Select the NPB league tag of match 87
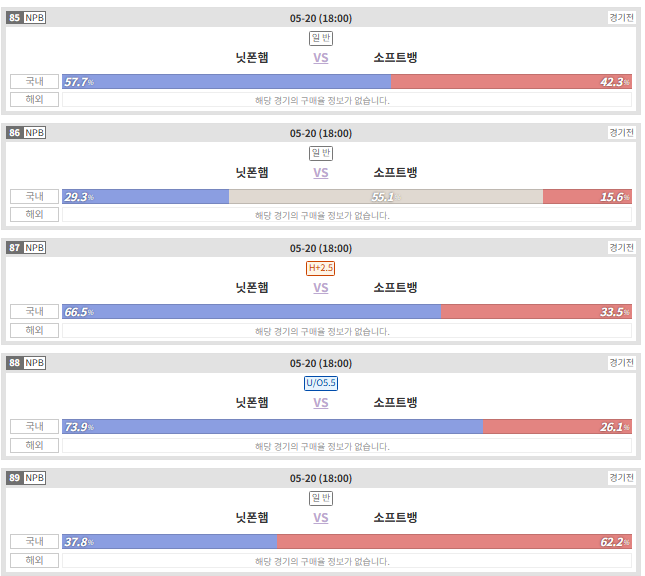This screenshot has height=576, width=645. (35, 248)
